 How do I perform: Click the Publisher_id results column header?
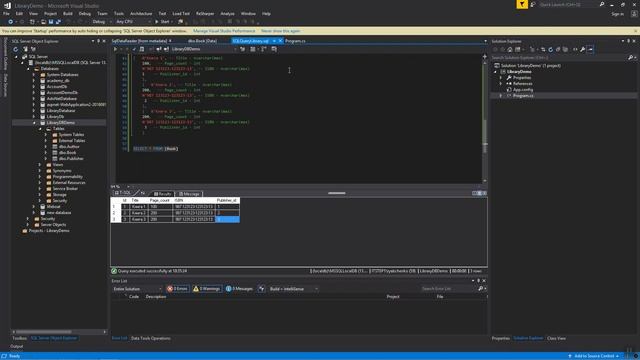pyautogui.click(x=227, y=200)
